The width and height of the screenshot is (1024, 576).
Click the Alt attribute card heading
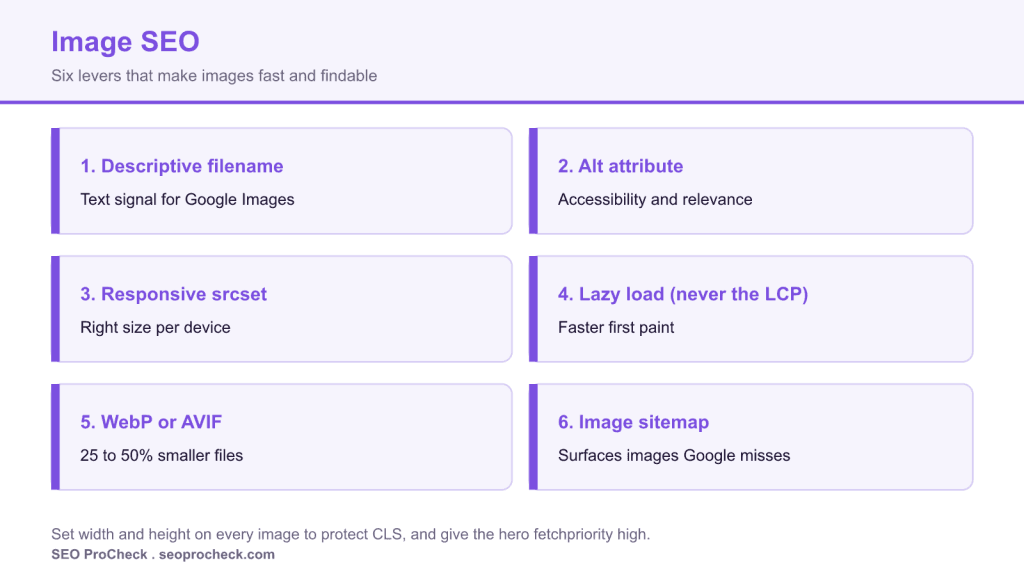click(620, 166)
